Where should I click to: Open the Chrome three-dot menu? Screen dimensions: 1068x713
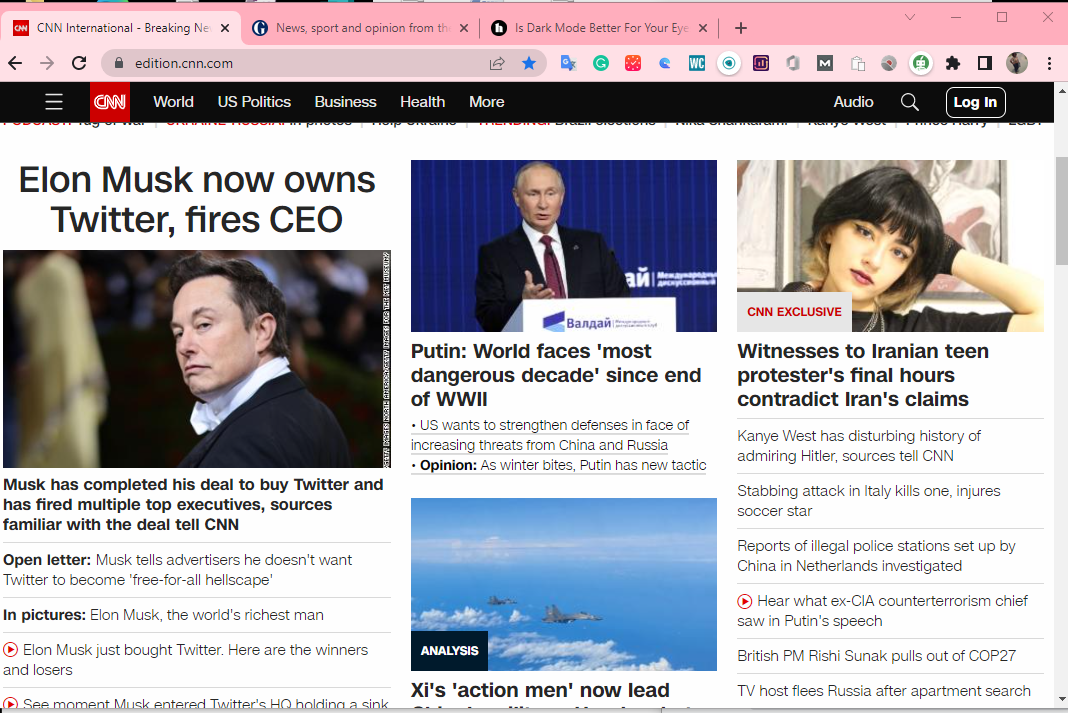pyautogui.click(x=1050, y=63)
